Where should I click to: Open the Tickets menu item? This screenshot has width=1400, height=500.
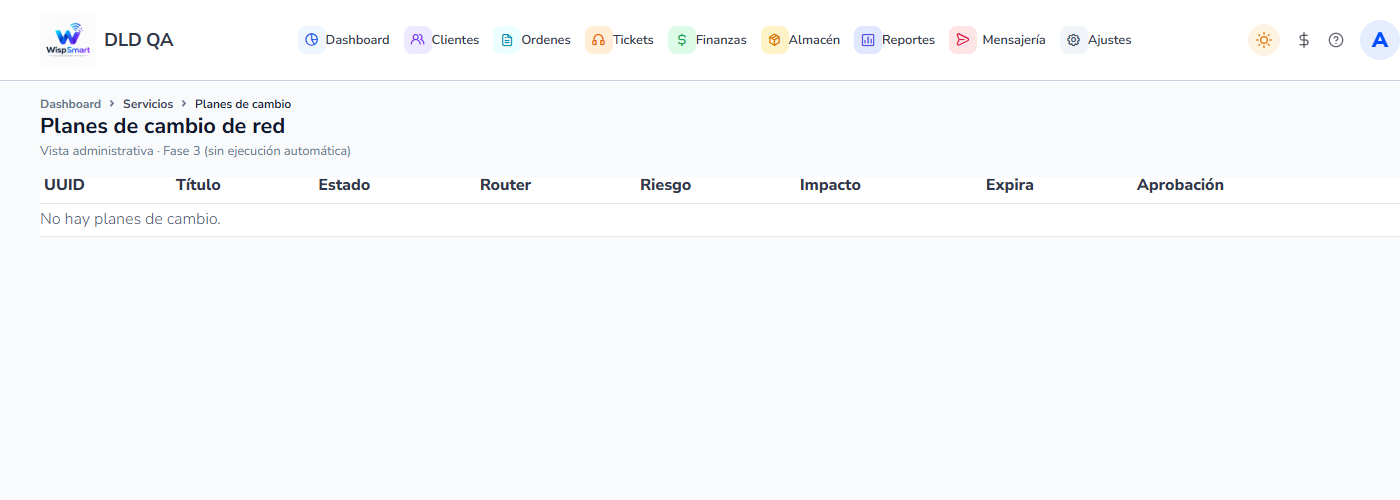(620, 40)
